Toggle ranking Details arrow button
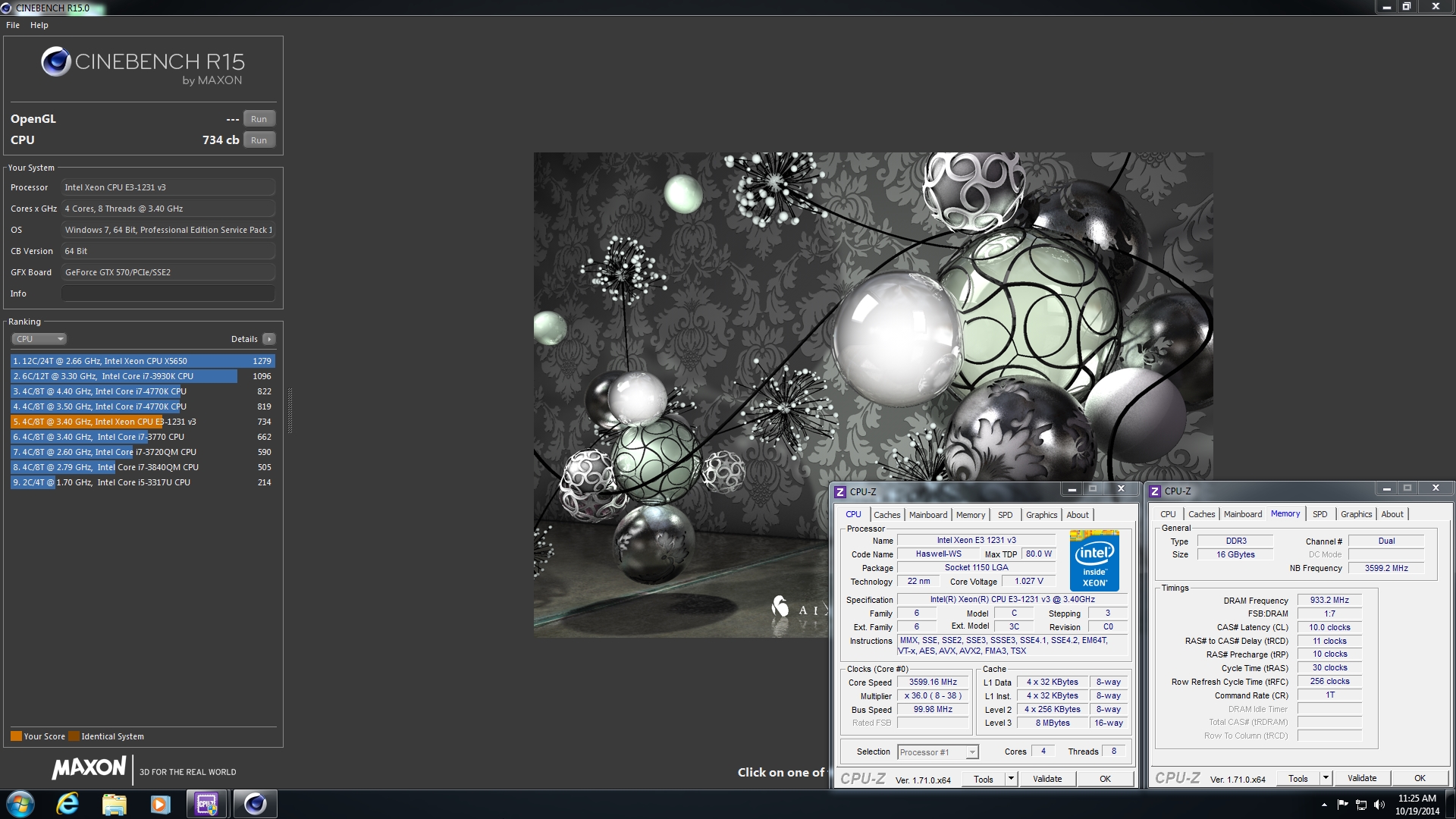The height and width of the screenshot is (819, 1456). [x=269, y=339]
